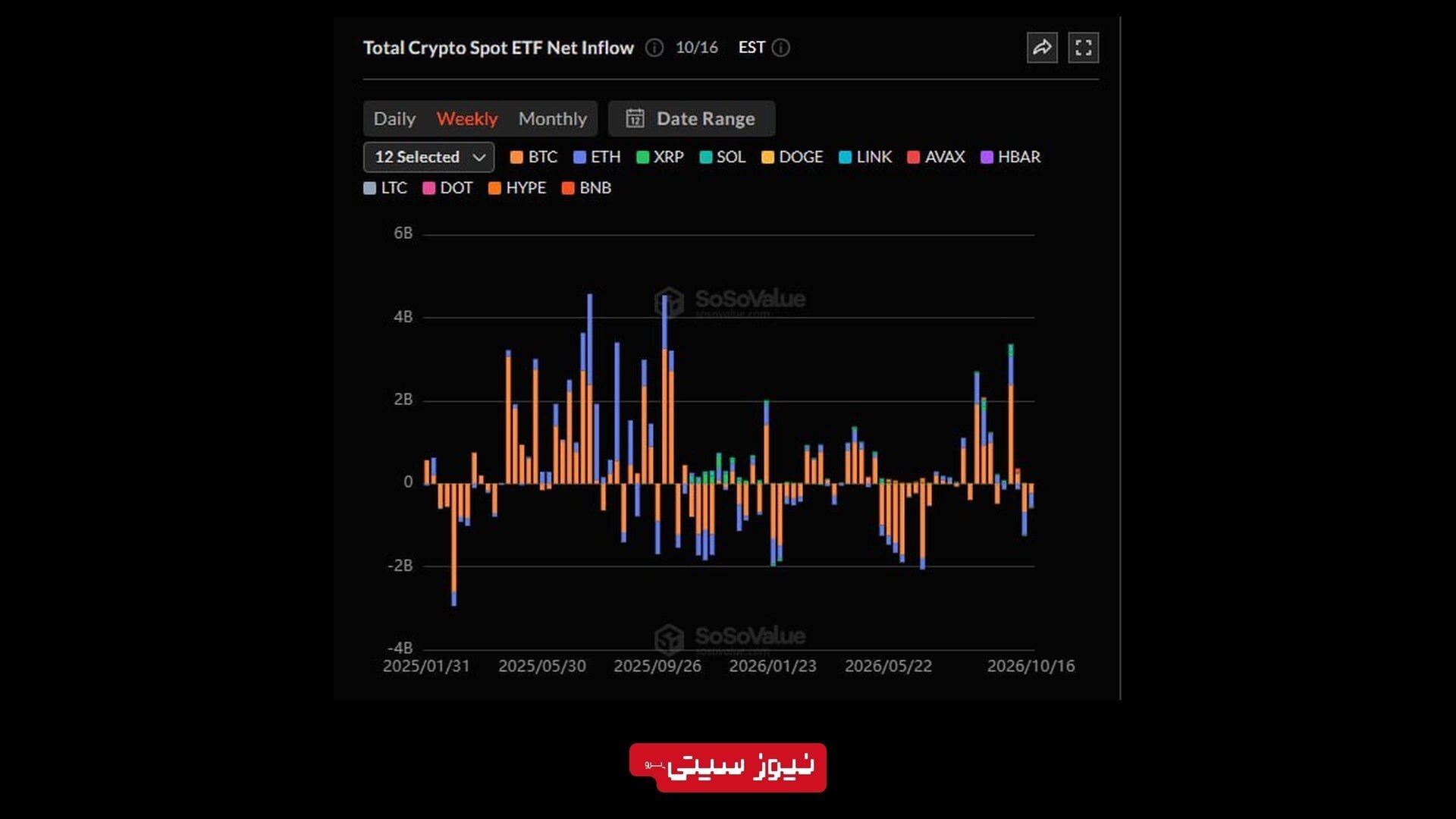
Task: Click calendar icon in Date Range button
Action: coord(635,118)
